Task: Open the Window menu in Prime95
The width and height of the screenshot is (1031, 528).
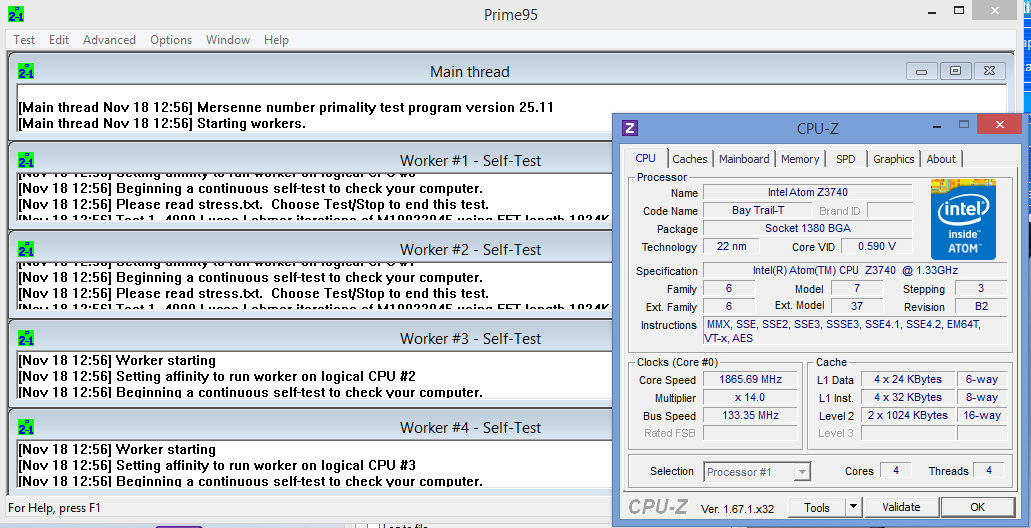Action: pos(228,40)
